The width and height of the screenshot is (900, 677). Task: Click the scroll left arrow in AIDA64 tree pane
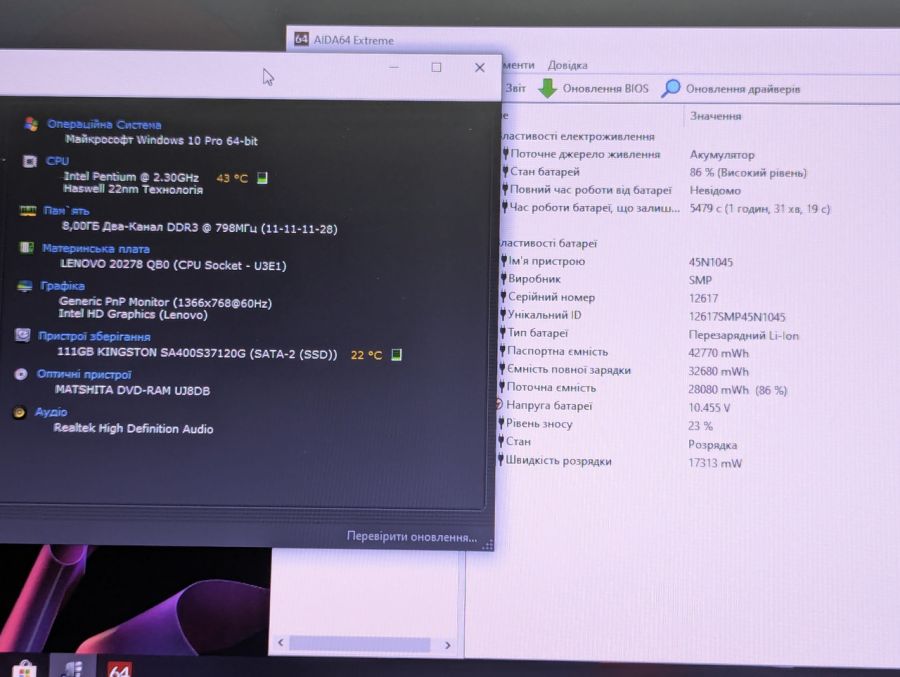pyautogui.click(x=281, y=643)
